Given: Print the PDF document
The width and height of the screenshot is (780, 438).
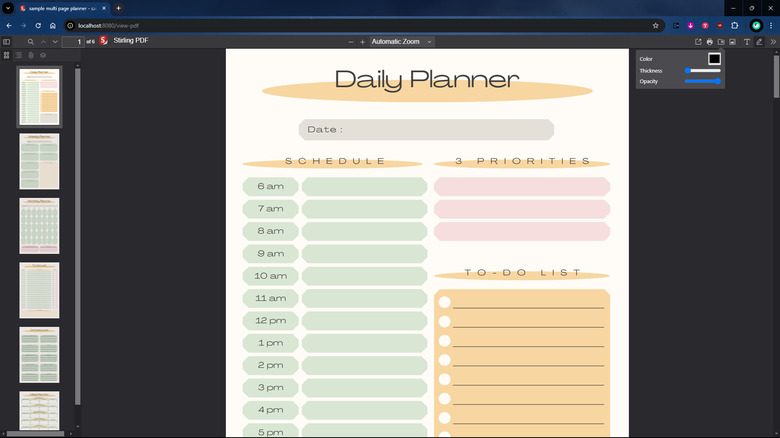Looking at the screenshot, I should pos(709,42).
